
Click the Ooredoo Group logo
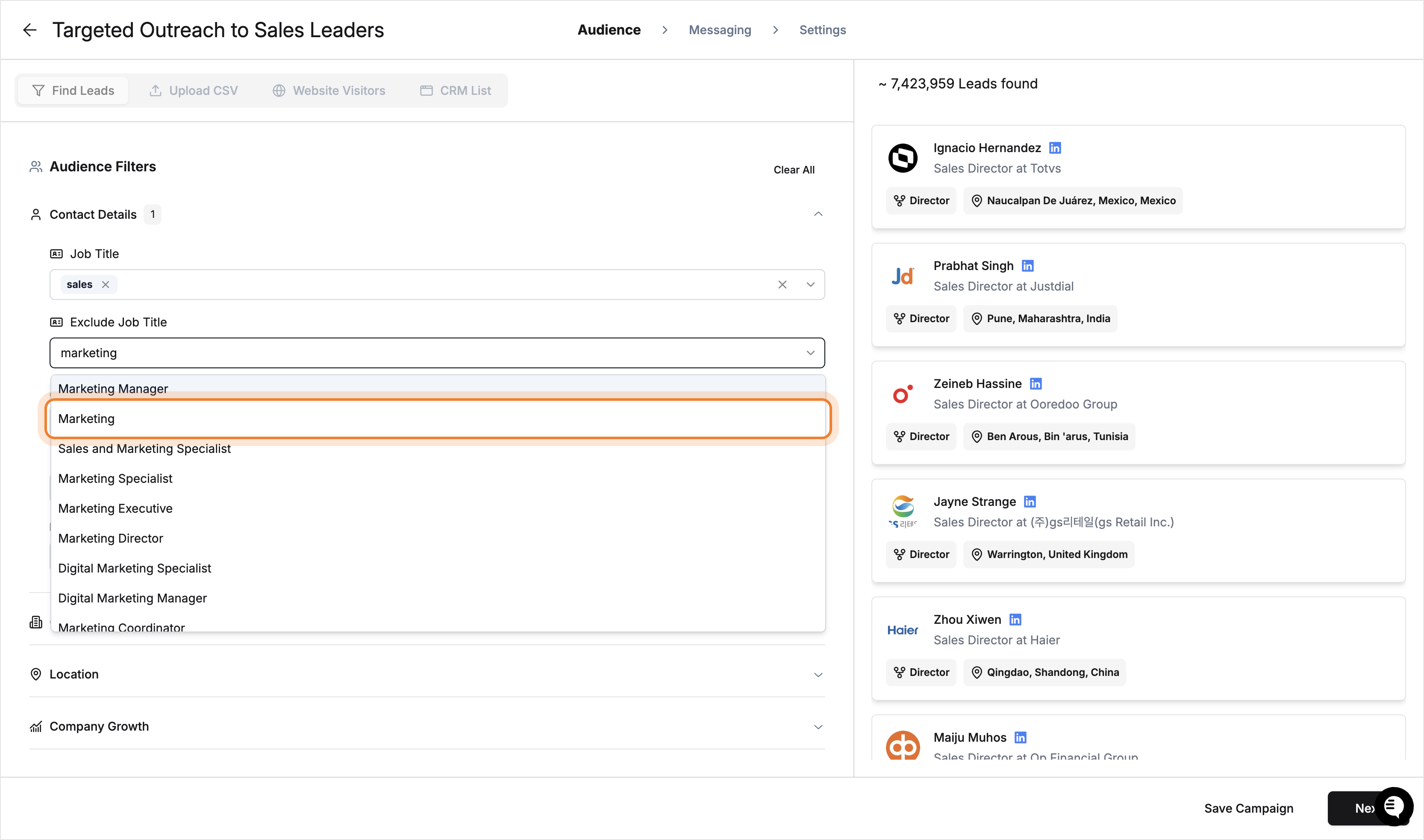903,394
